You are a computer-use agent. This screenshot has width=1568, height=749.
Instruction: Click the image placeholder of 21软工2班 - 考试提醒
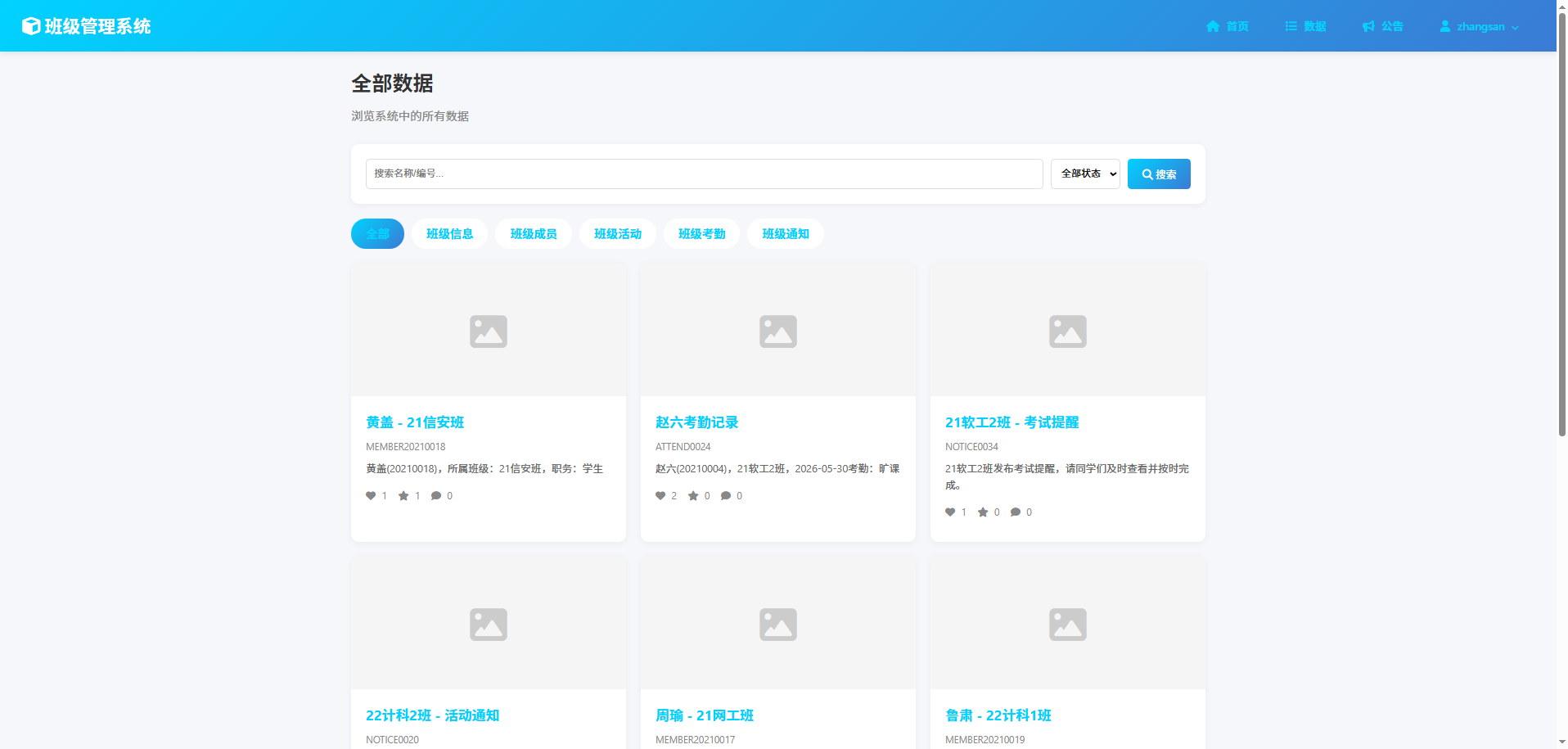tap(1068, 331)
